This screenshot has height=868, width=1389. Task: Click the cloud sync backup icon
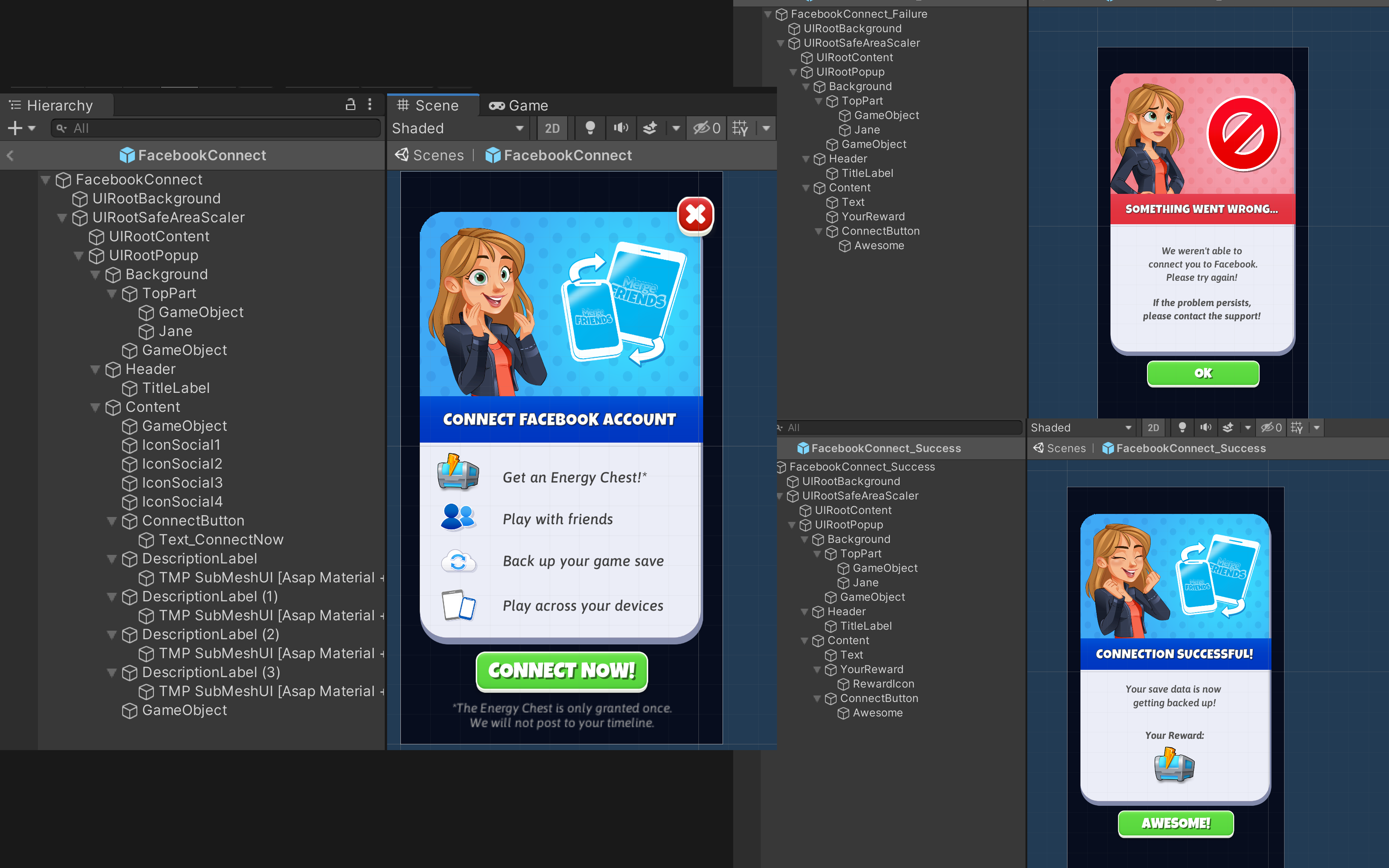pyautogui.click(x=458, y=561)
